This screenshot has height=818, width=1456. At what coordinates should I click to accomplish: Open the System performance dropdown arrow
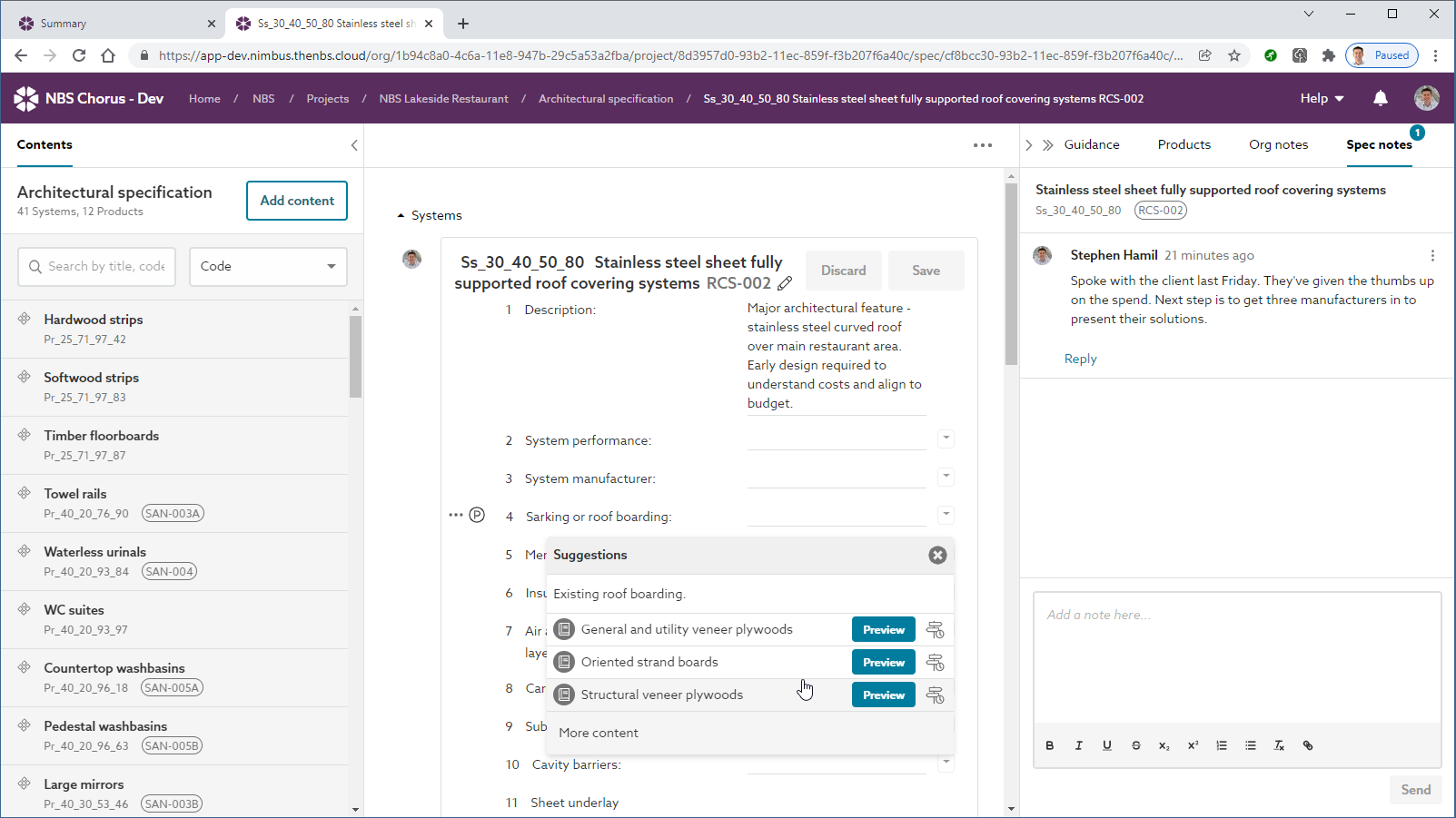pyautogui.click(x=946, y=439)
